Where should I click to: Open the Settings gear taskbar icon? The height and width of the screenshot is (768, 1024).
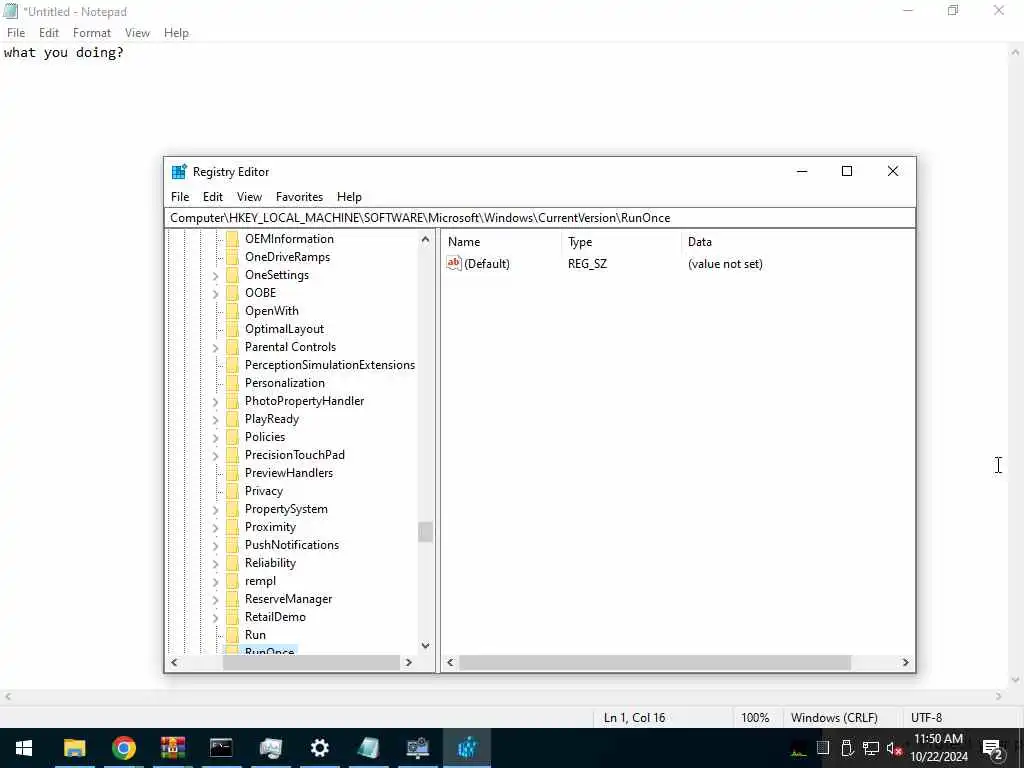[319, 748]
